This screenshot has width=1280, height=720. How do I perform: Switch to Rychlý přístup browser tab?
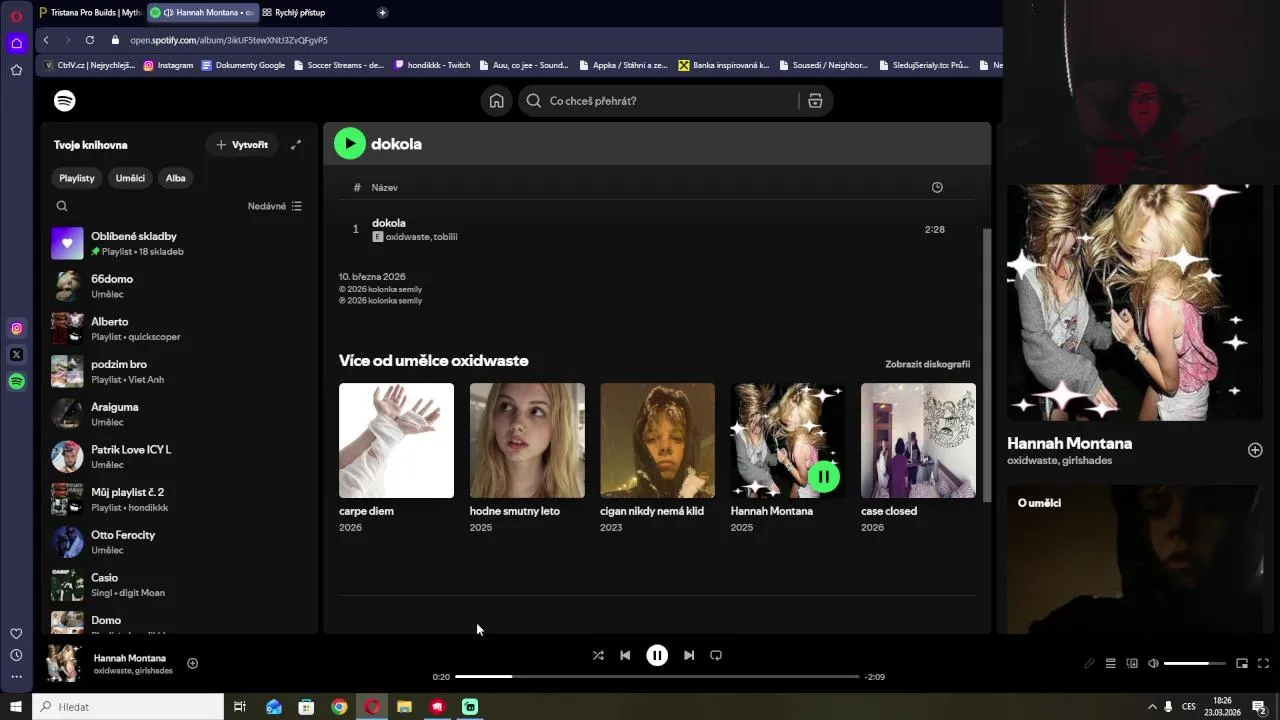point(300,12)
